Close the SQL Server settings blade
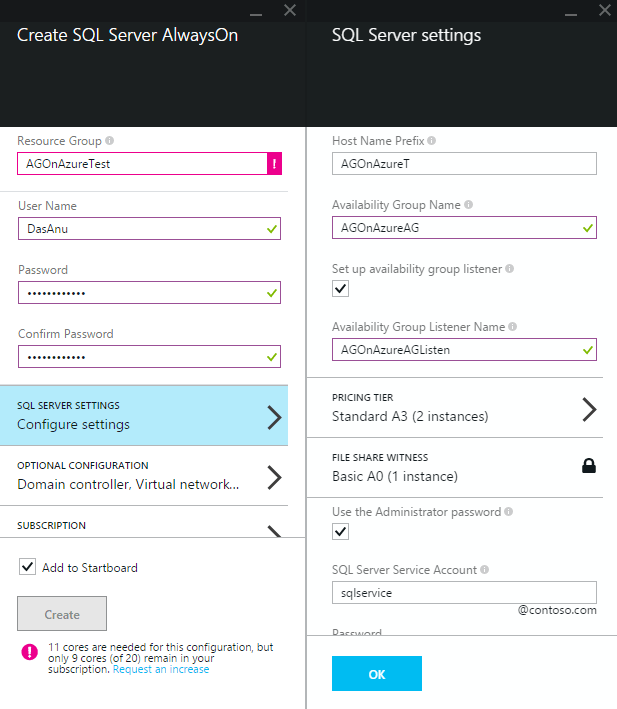617x709 pixels. pyautogui.click(x=603, y=10)
